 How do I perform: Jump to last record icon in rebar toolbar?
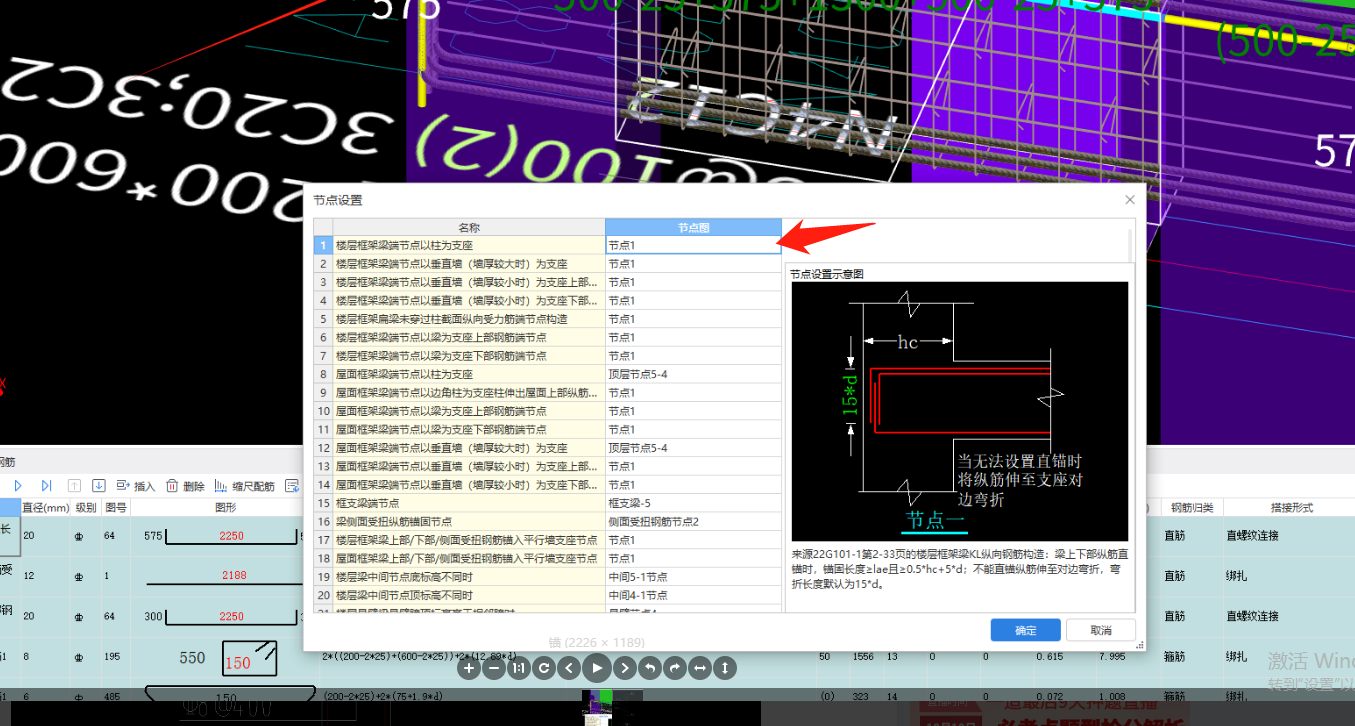pos(46,486)
